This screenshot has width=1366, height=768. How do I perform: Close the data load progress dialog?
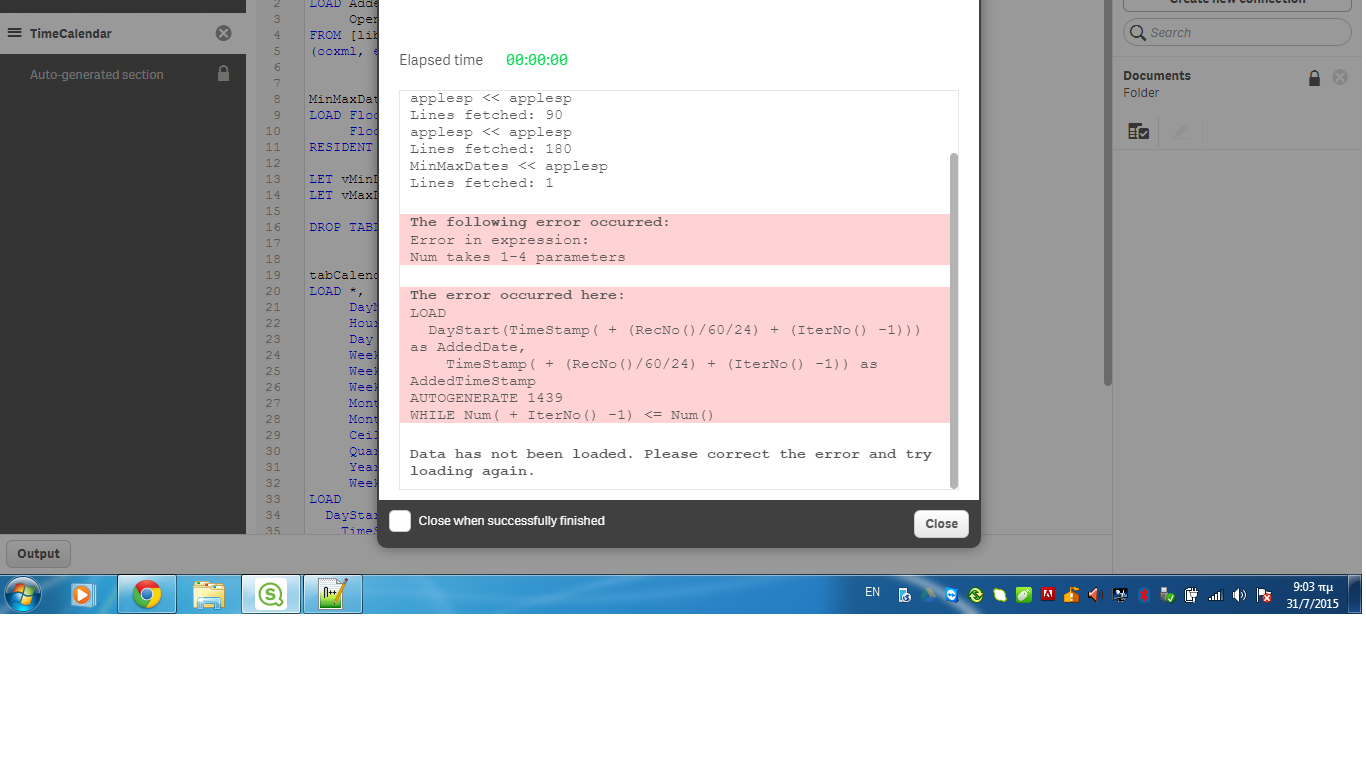click(941, 524)
